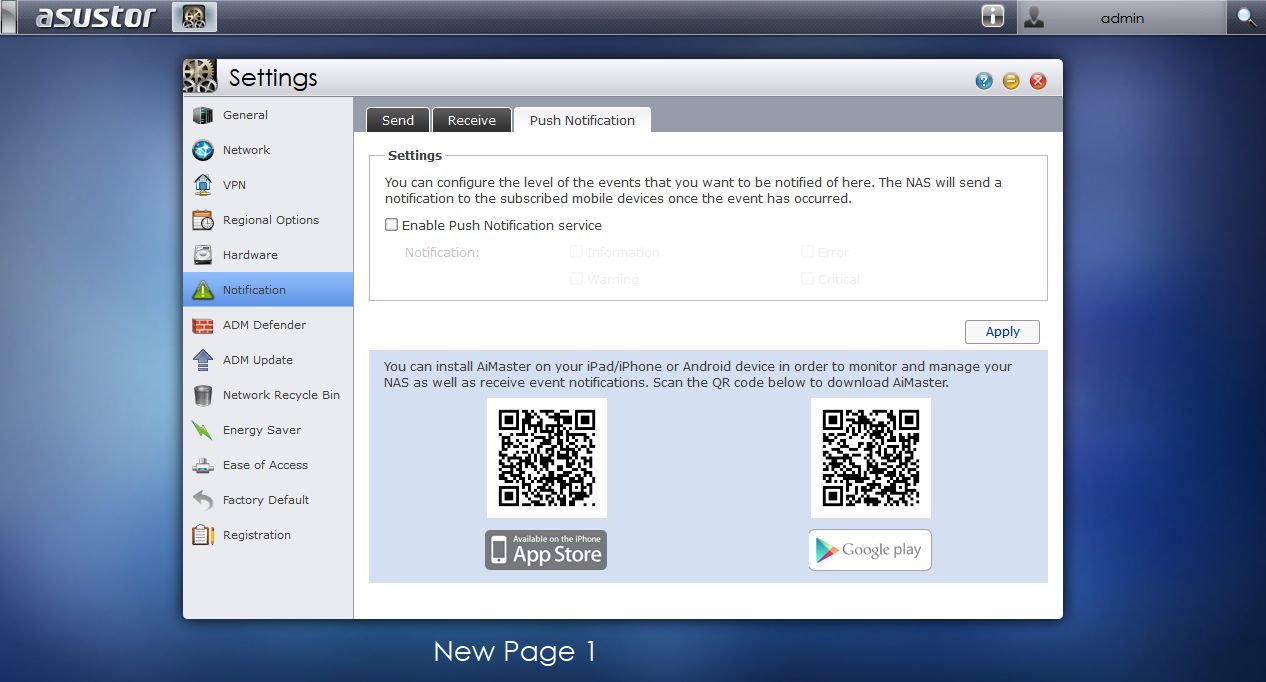Screen dimensions: 1266x682
Task: Switch to the Receive tab
Action: click(x=472, y=120)
